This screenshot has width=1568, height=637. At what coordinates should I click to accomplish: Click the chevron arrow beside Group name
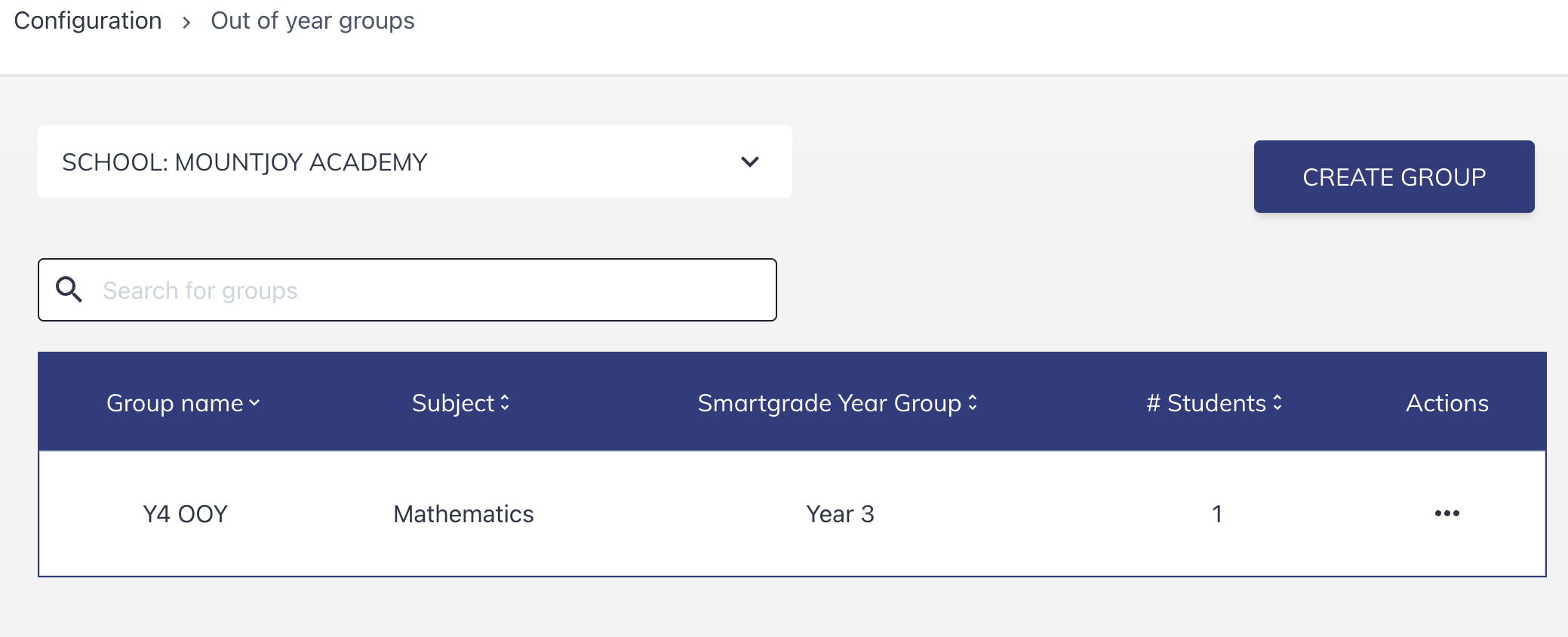point(254,403)
